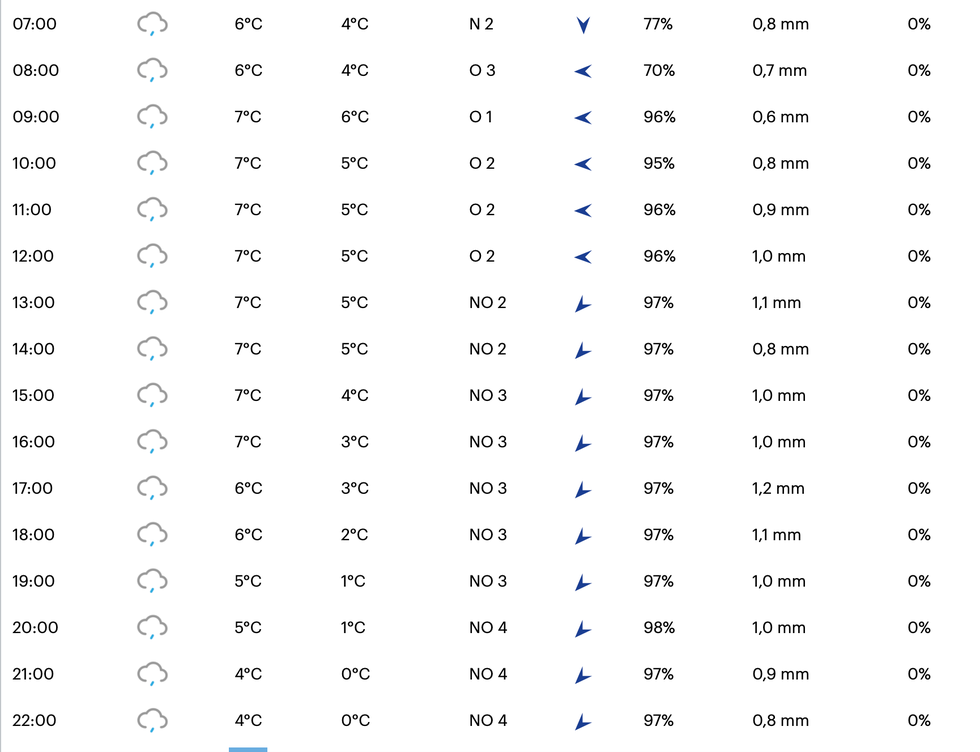980x752 pixels.
Task: Select the 14:00 hour row time
Action: (x=33, y=349)
